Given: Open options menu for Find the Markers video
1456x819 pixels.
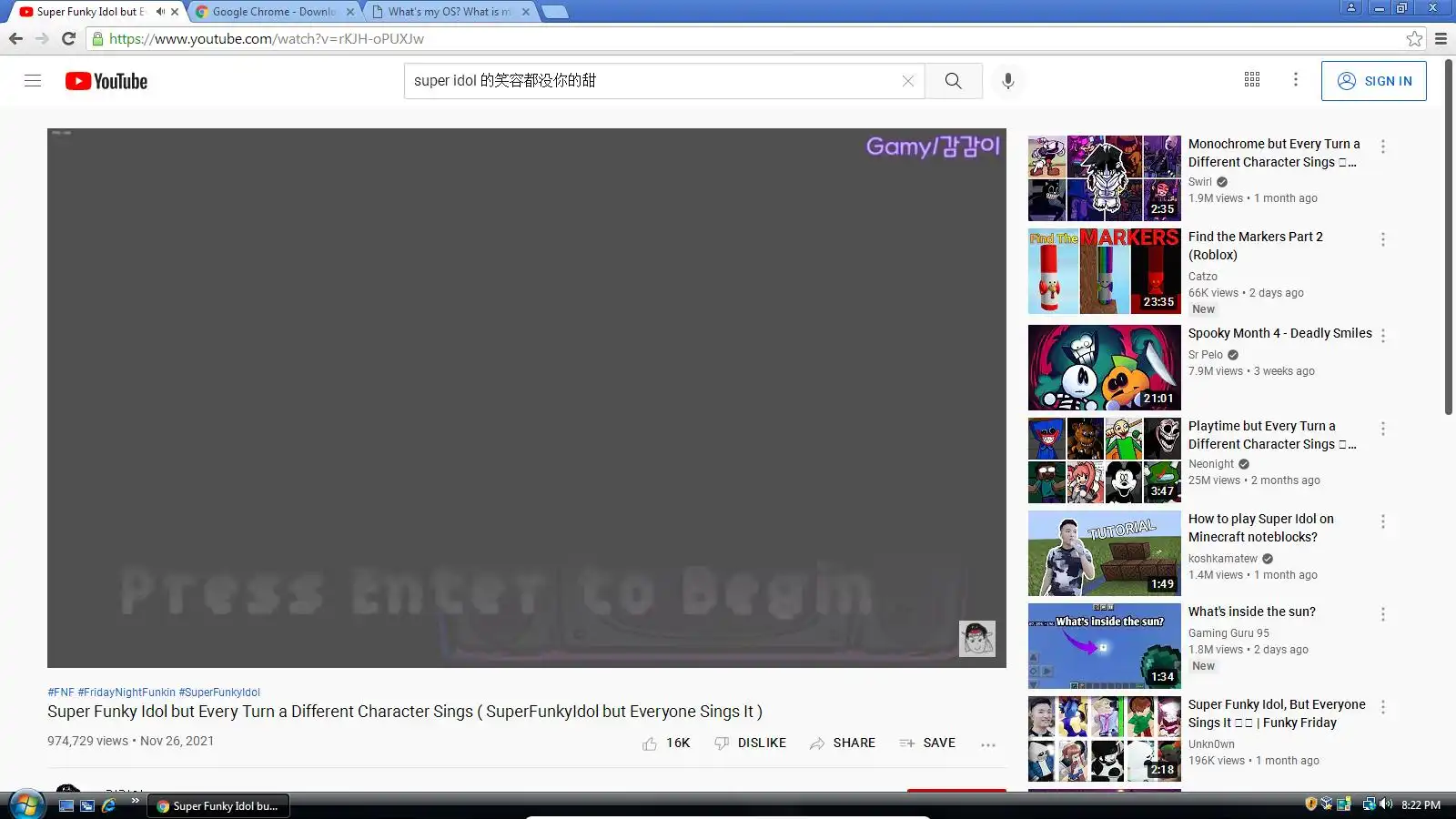Looking at the screenshot, I should [1383, 239].
